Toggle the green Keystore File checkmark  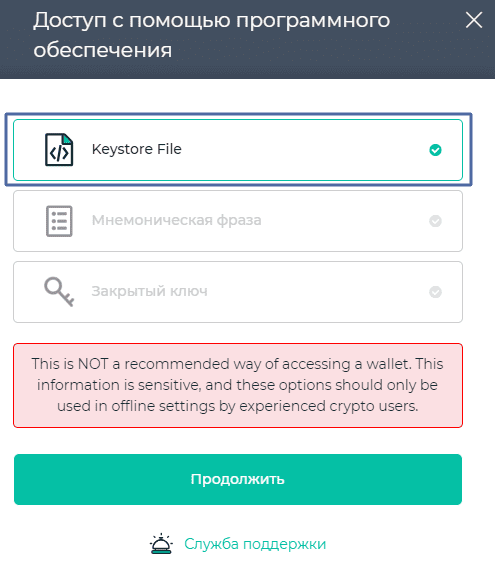click(435, 150)
